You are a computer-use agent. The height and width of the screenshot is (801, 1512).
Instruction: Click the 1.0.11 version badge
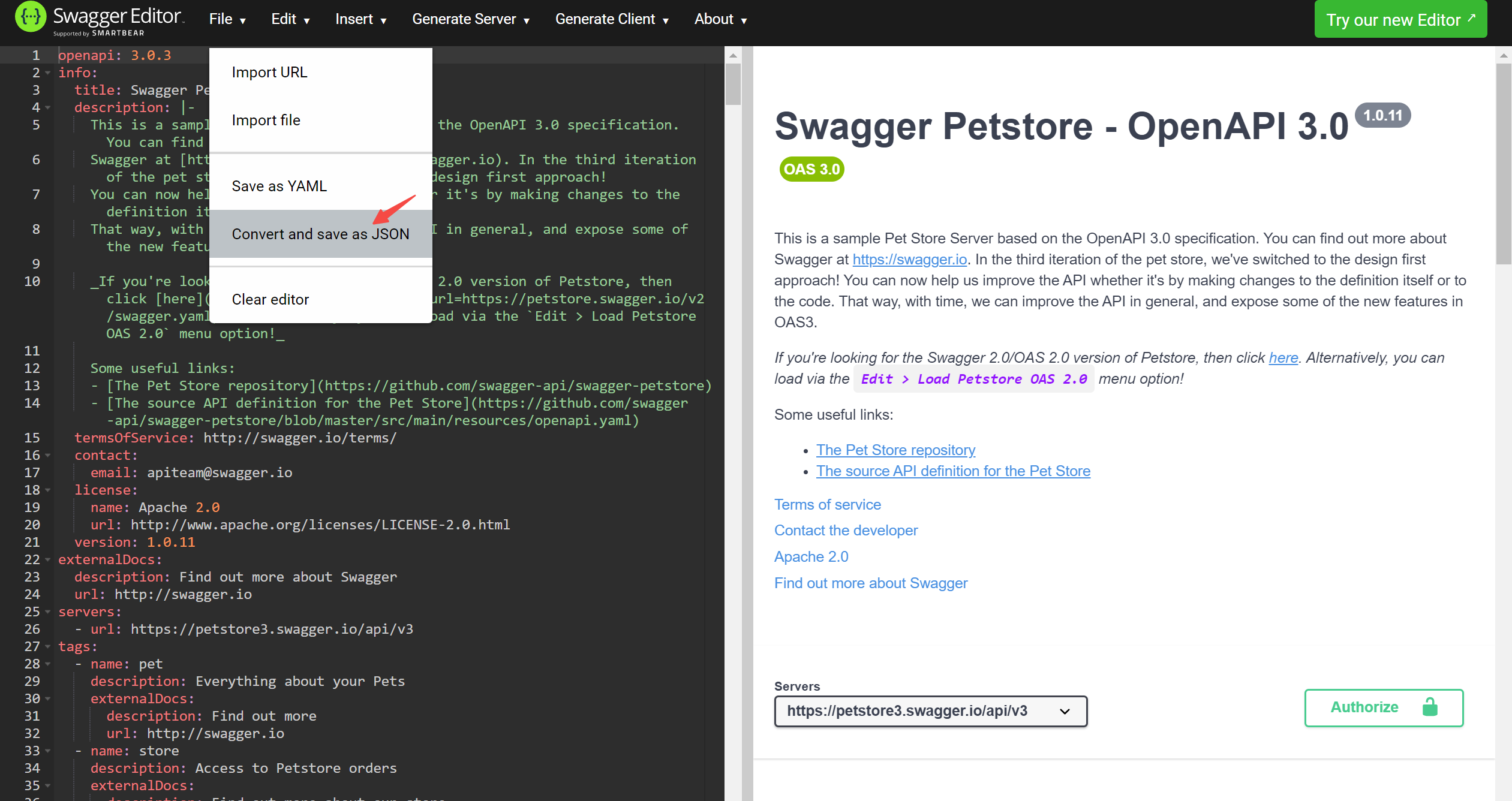(1382, 115)
